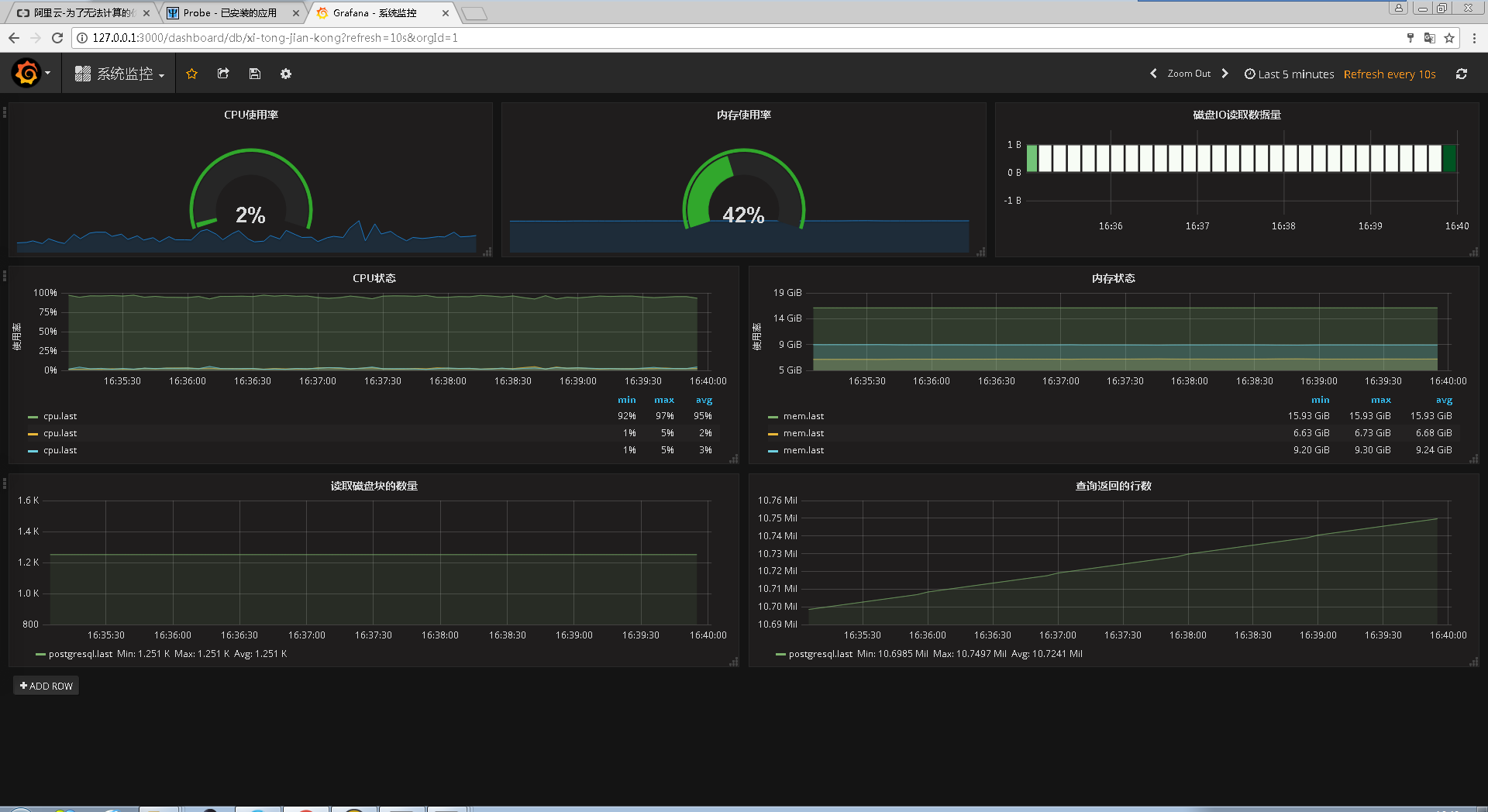Viewport: 1488px width, 812px height.
Task: Expand time range forward with right chevron
Action: (1225, 74)
